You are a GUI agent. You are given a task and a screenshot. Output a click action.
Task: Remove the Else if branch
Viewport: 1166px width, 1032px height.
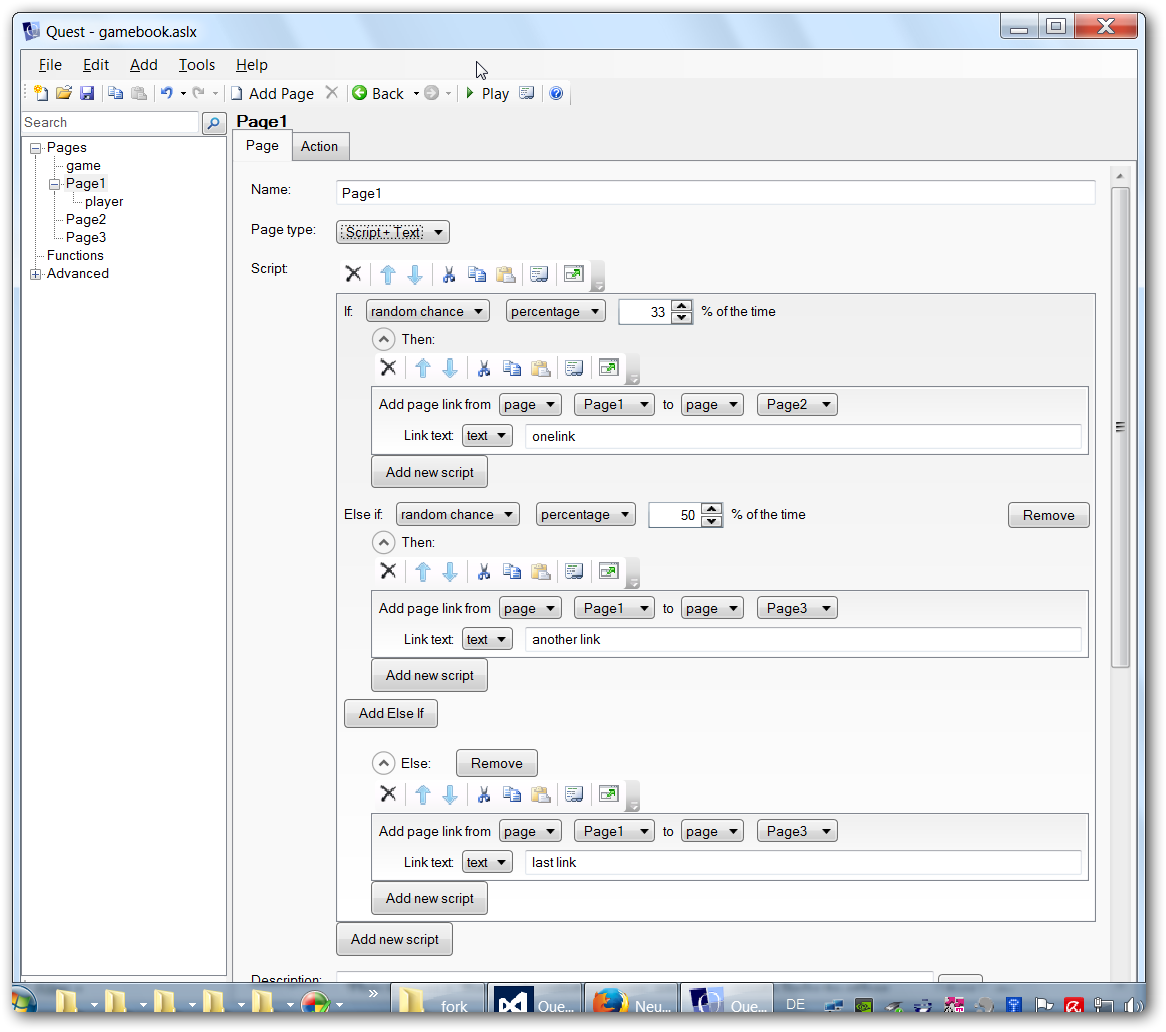(1049, 515)
